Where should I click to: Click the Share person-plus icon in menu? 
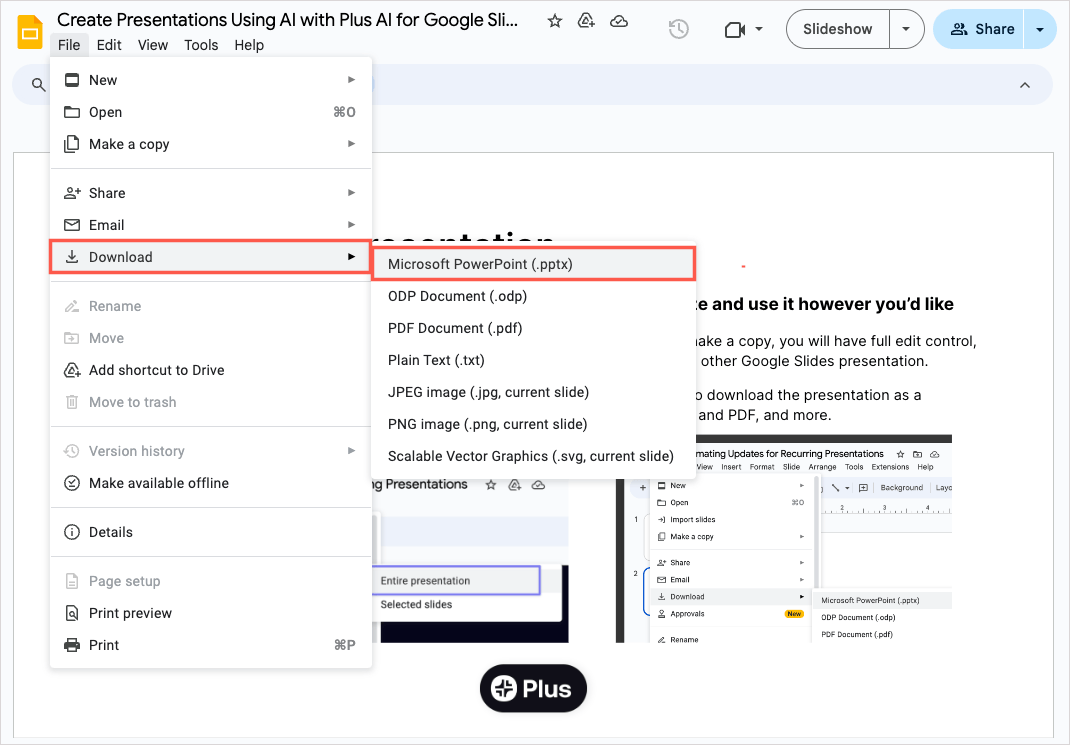pyautogui.click(x=72, y=193)
